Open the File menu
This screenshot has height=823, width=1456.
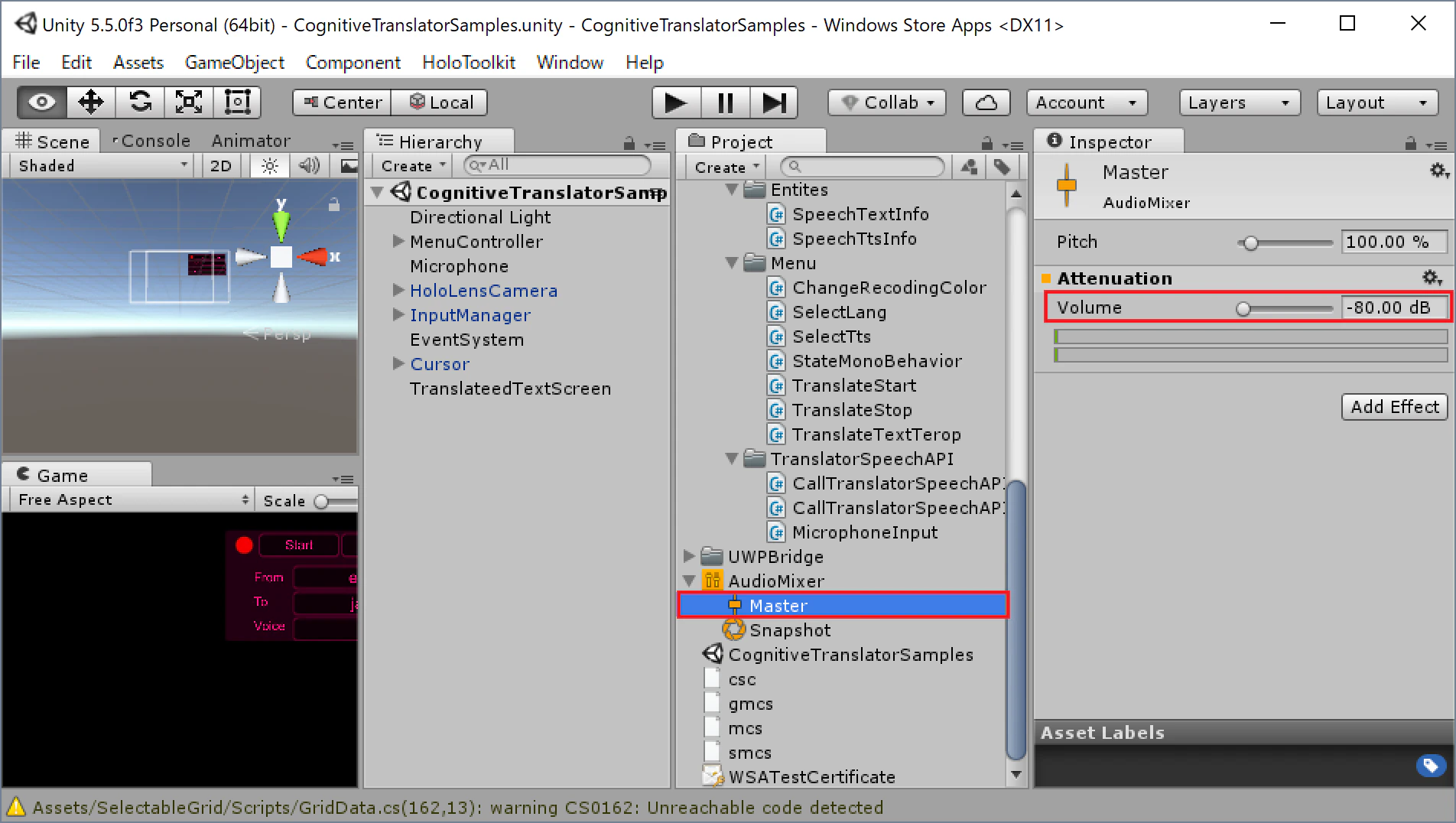(26, 63)
